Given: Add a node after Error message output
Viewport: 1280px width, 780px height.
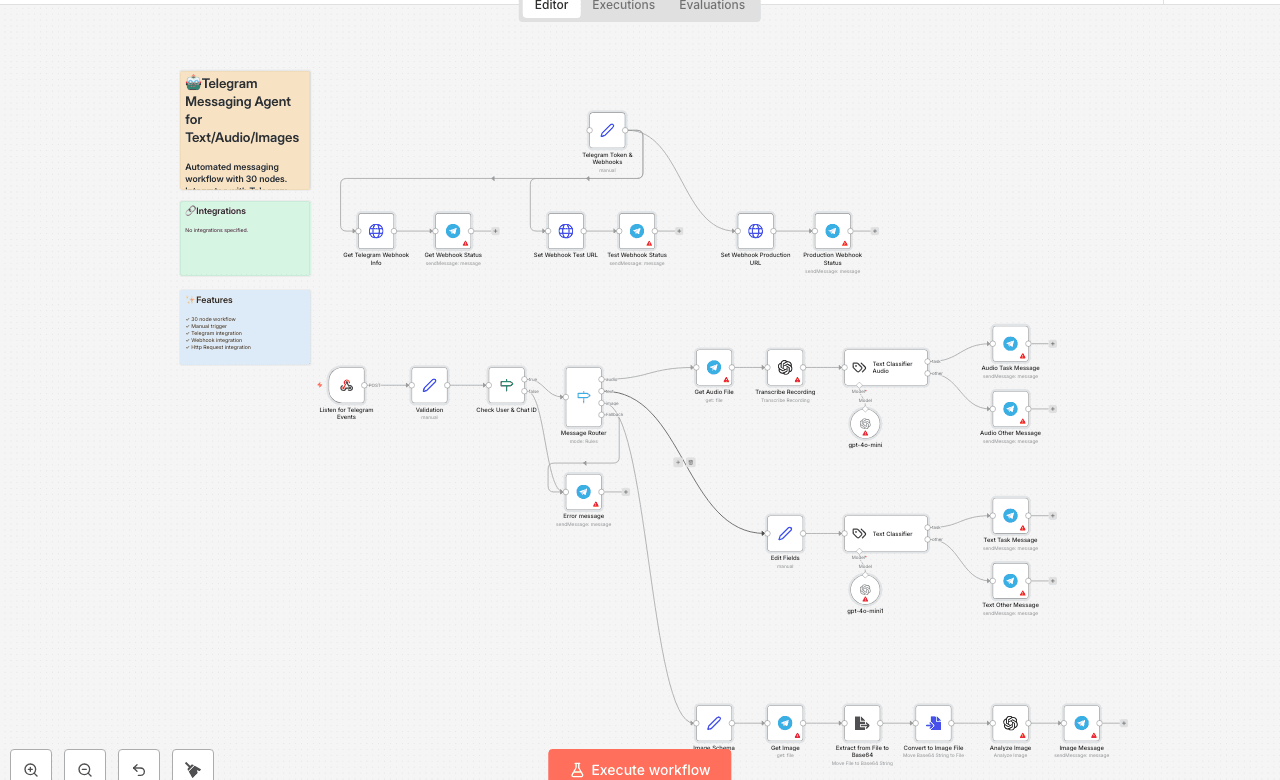Looking at the screenshot, I should pyautogui.click(x=626, y=492).
